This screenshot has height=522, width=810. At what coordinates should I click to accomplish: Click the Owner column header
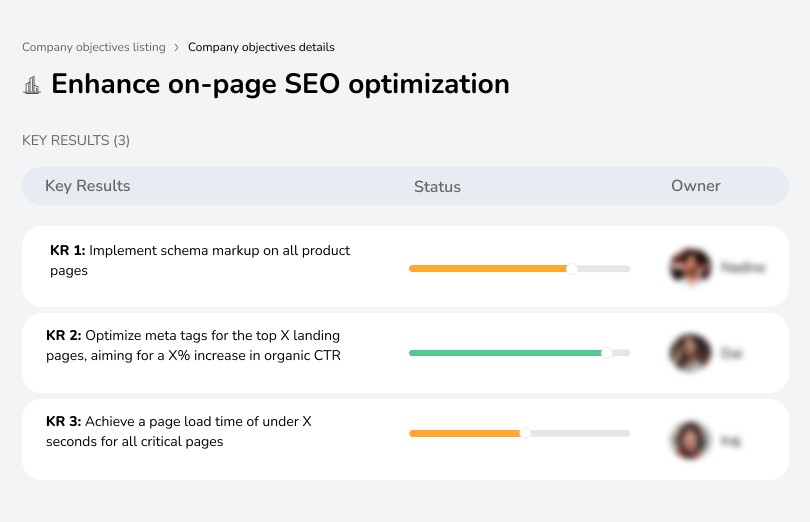695,186
